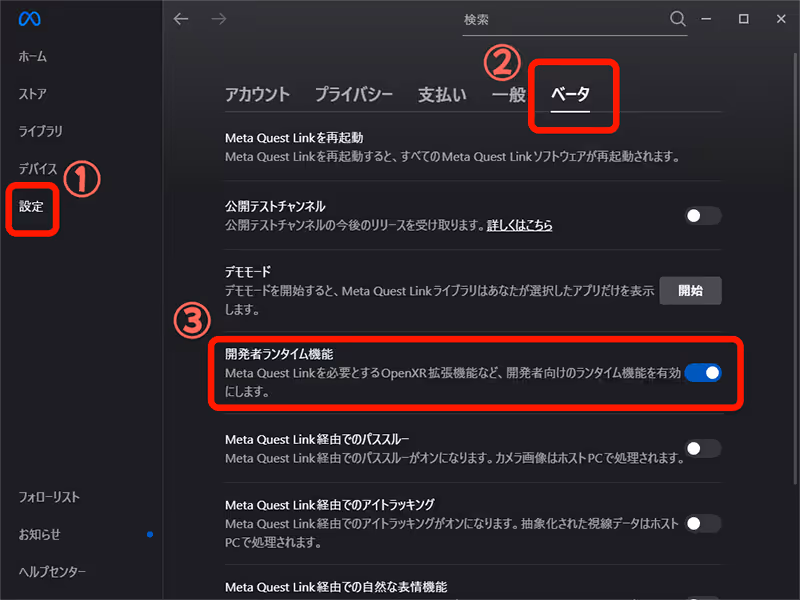Screen dimensions: 800x600
Task: Switch to the ベータ tab
Action: tap(571, 95)
